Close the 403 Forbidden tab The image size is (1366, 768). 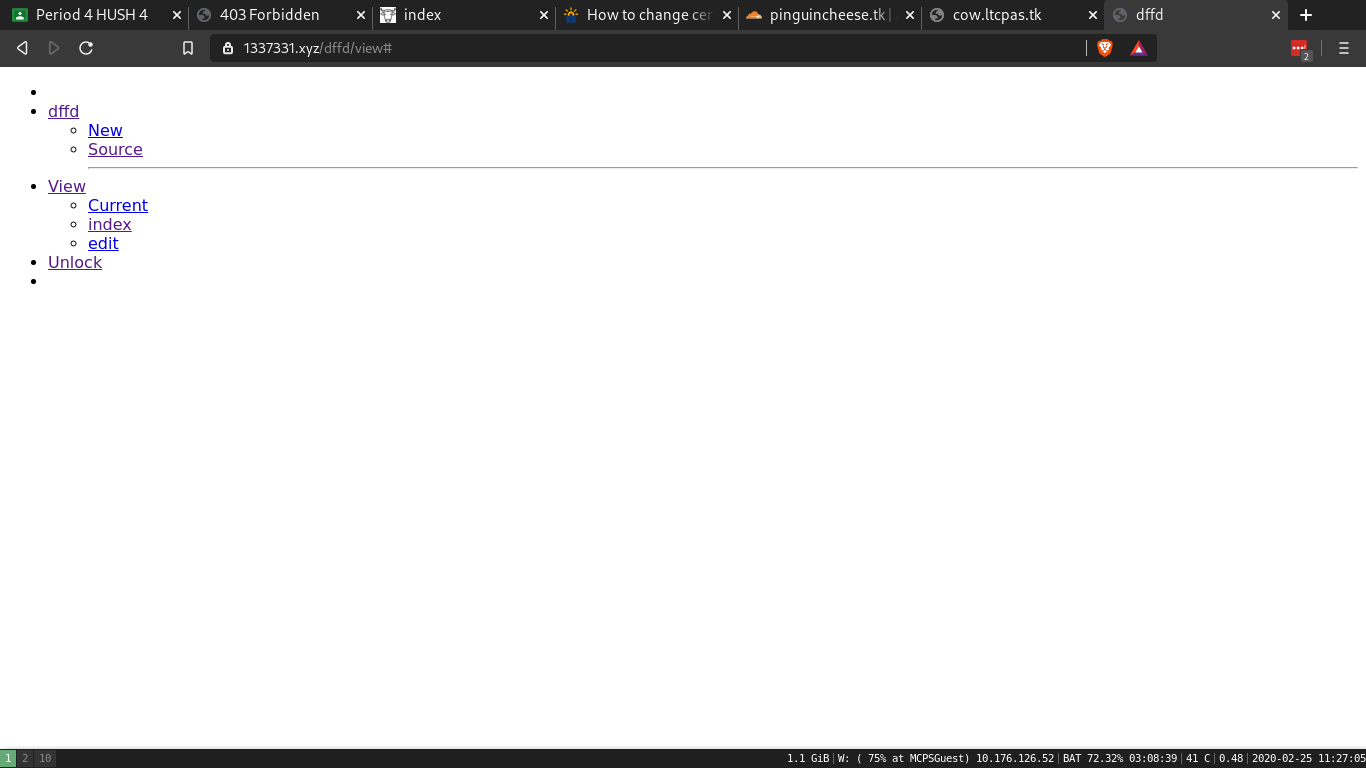(x=361, y=15)
